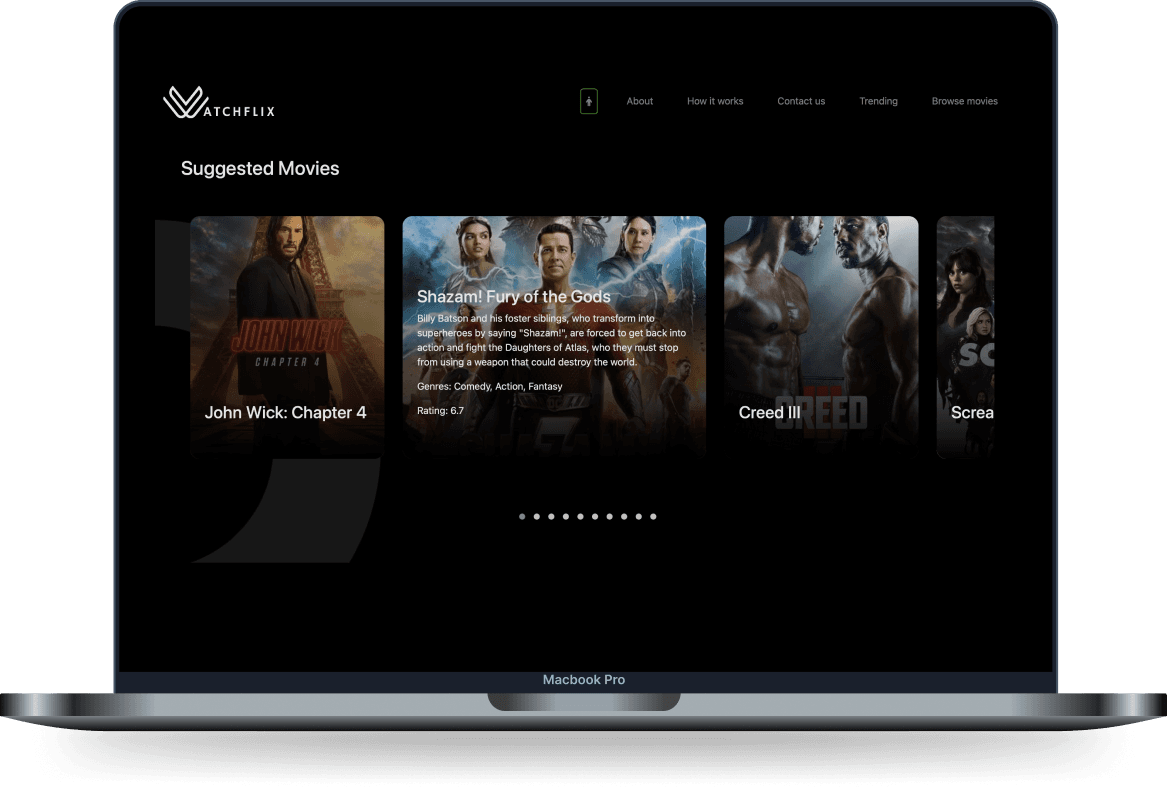The height and width of the screenshot is (789, 1167).
Task: Select the Creed III movie card
Action: 821,336
